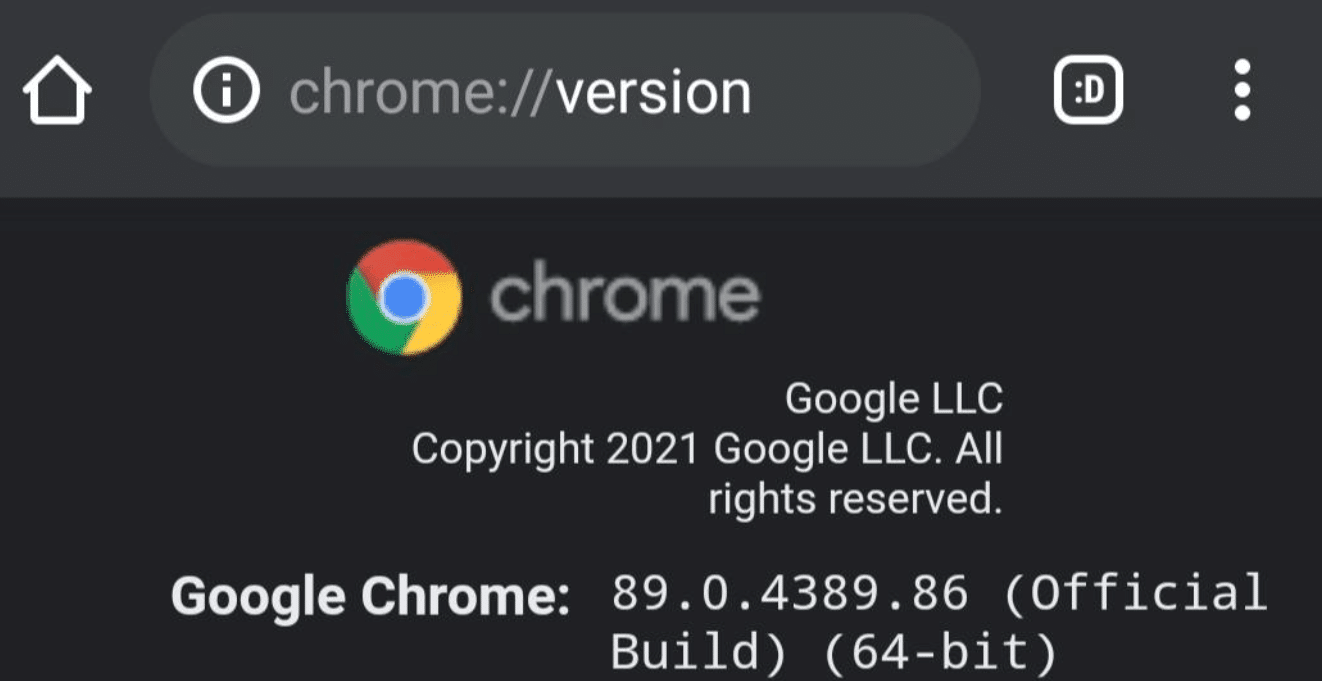This screenshot has width=1322, height=681.
Task: Click the "(Official" text after the version
Action: [x=1135, y=594]
